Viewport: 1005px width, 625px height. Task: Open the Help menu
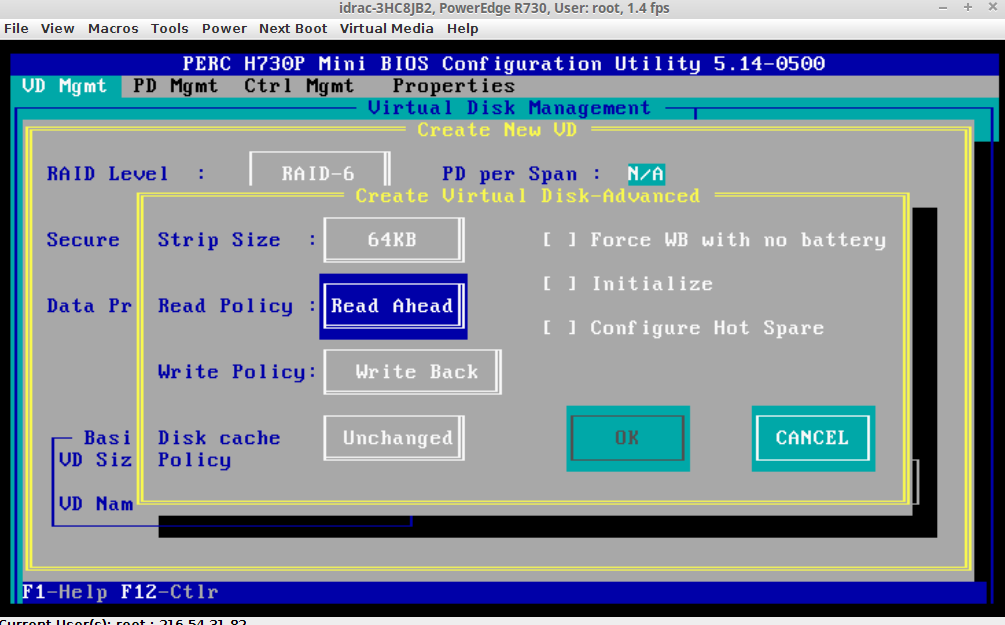pos(462,29)
